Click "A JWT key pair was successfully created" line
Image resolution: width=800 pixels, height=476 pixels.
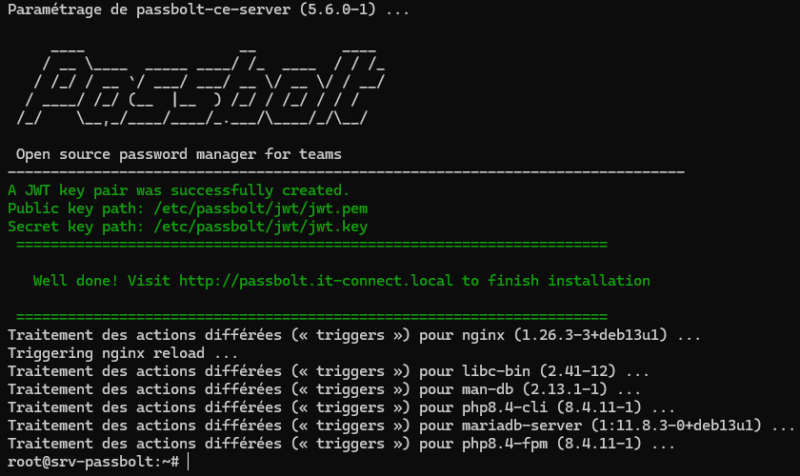[x=178, y=190]
